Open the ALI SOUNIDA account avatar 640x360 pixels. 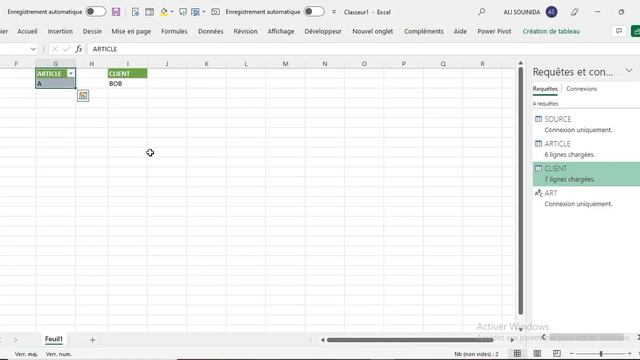[x=551, y=12]
